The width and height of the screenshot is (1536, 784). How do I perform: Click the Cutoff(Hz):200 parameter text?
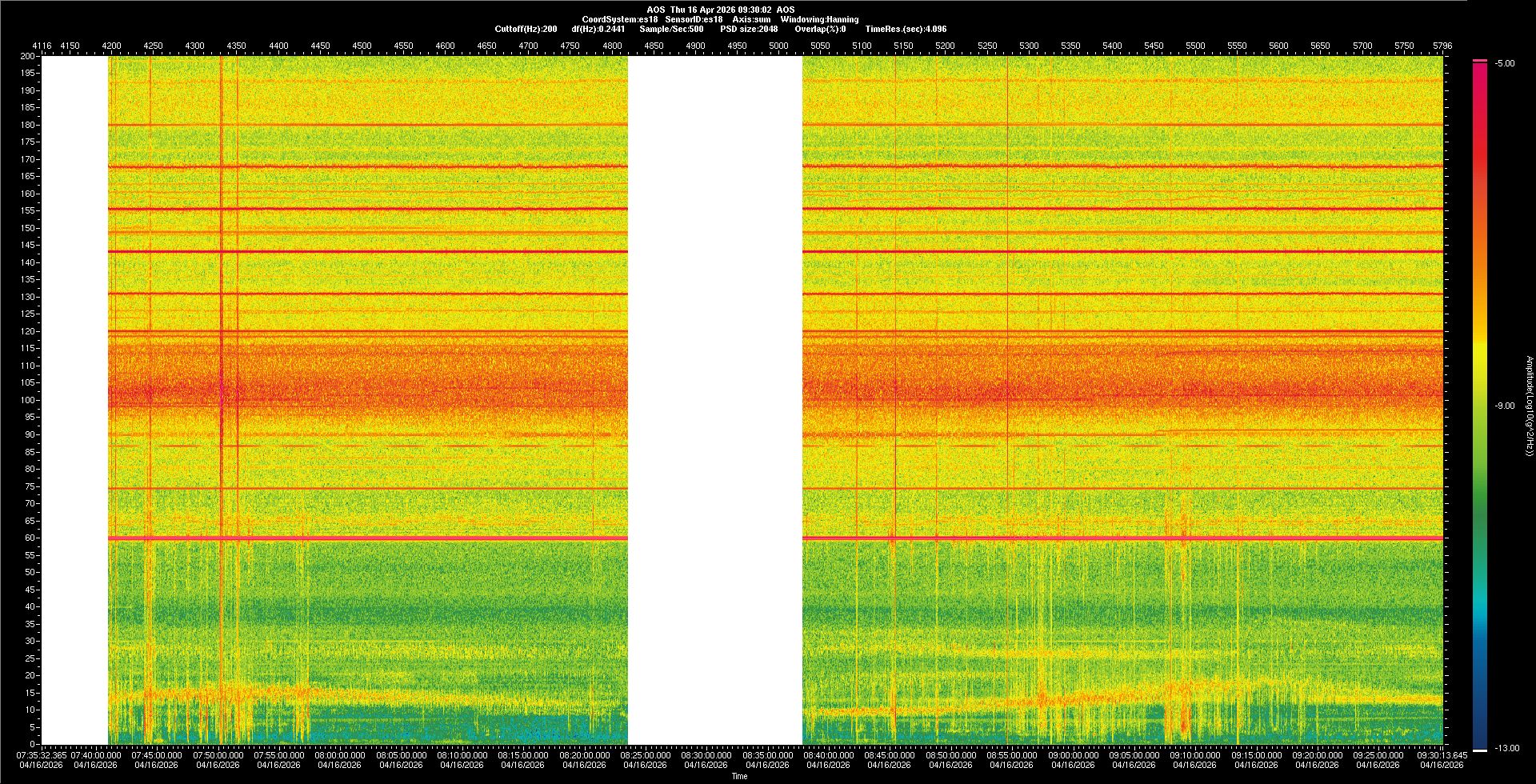point(526,29)
